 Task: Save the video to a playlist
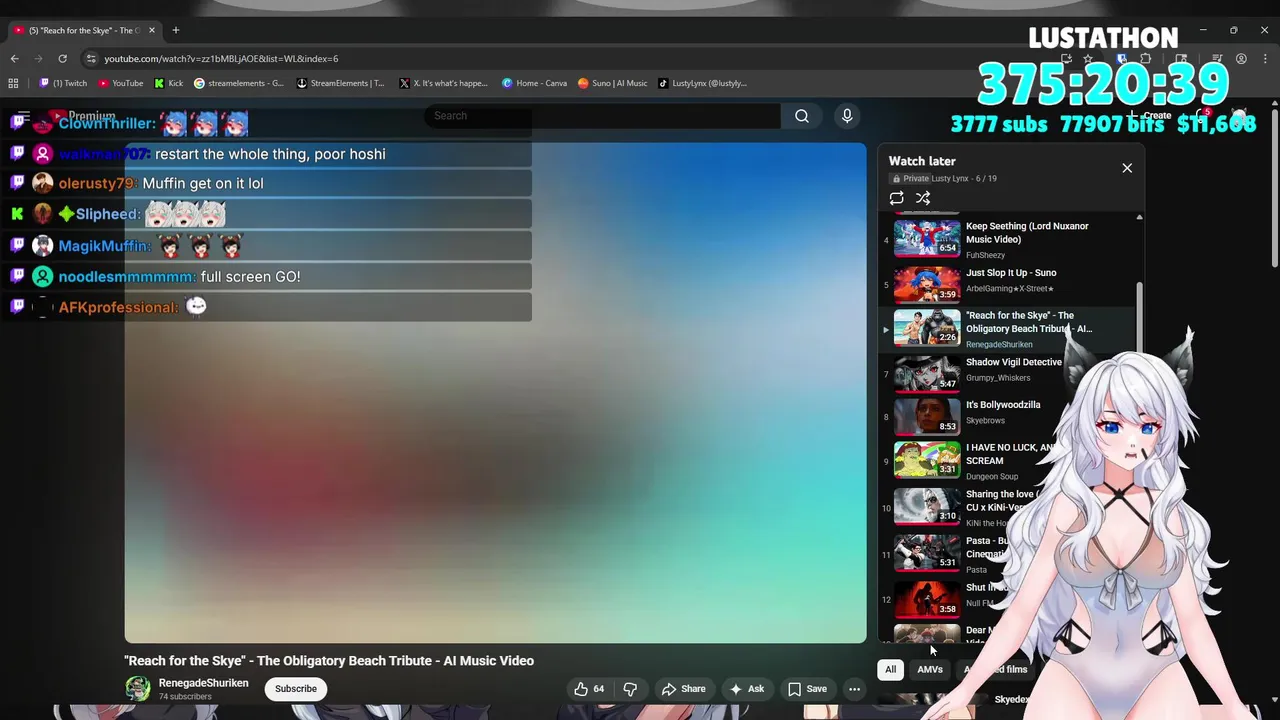[807, 689]
